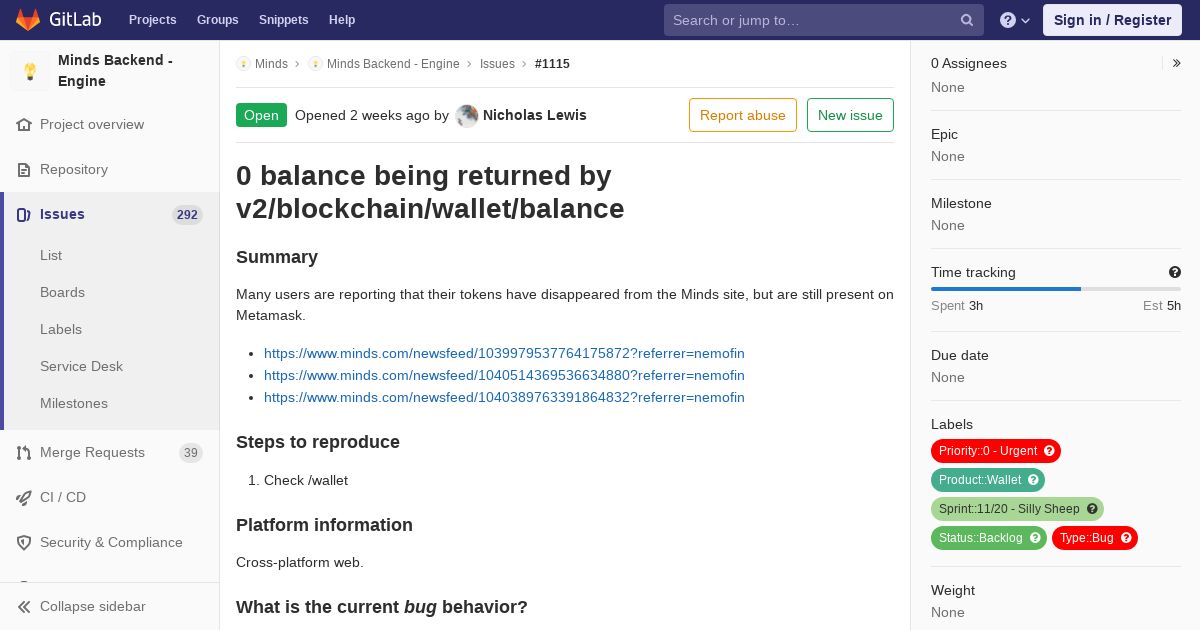Click the search magnifier icon
This screenshot has width=1200, height=630.
pyautogui.click(x=967, y=20)
